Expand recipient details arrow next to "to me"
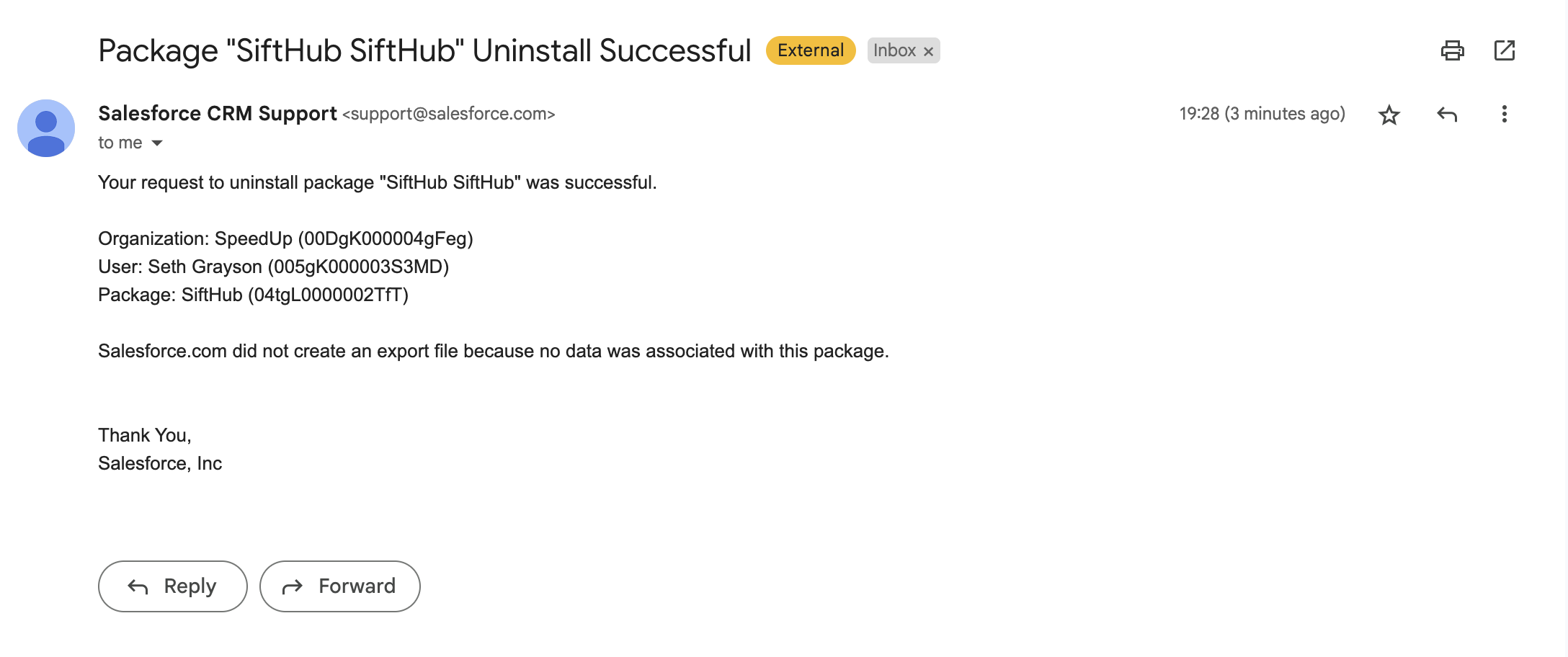Image resolution: width=1568 pixels, height=657 pixels. coord(157,143)
